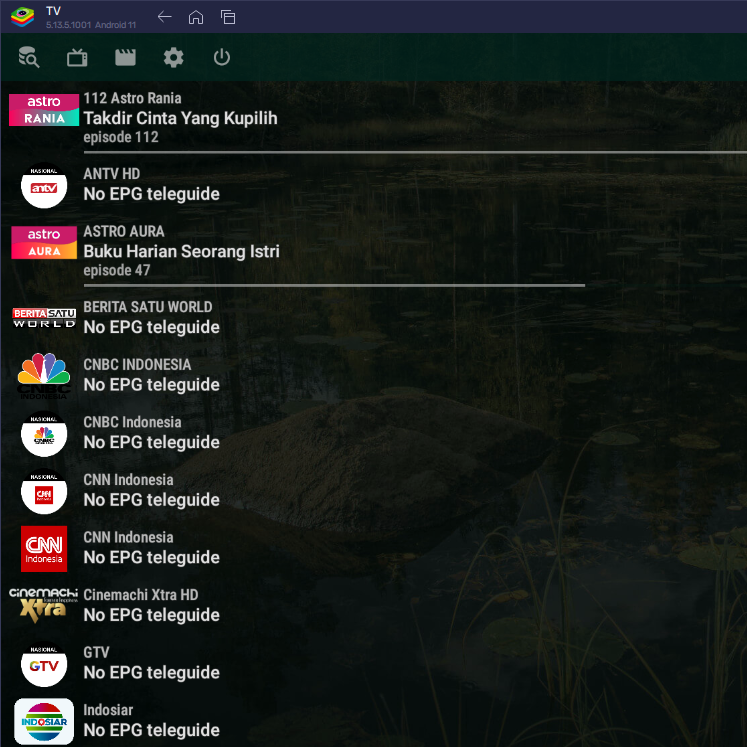Click the BlueStacks back arrow
Image resolution: width=747 pixels, height=747 pixels.
(164, 17)
